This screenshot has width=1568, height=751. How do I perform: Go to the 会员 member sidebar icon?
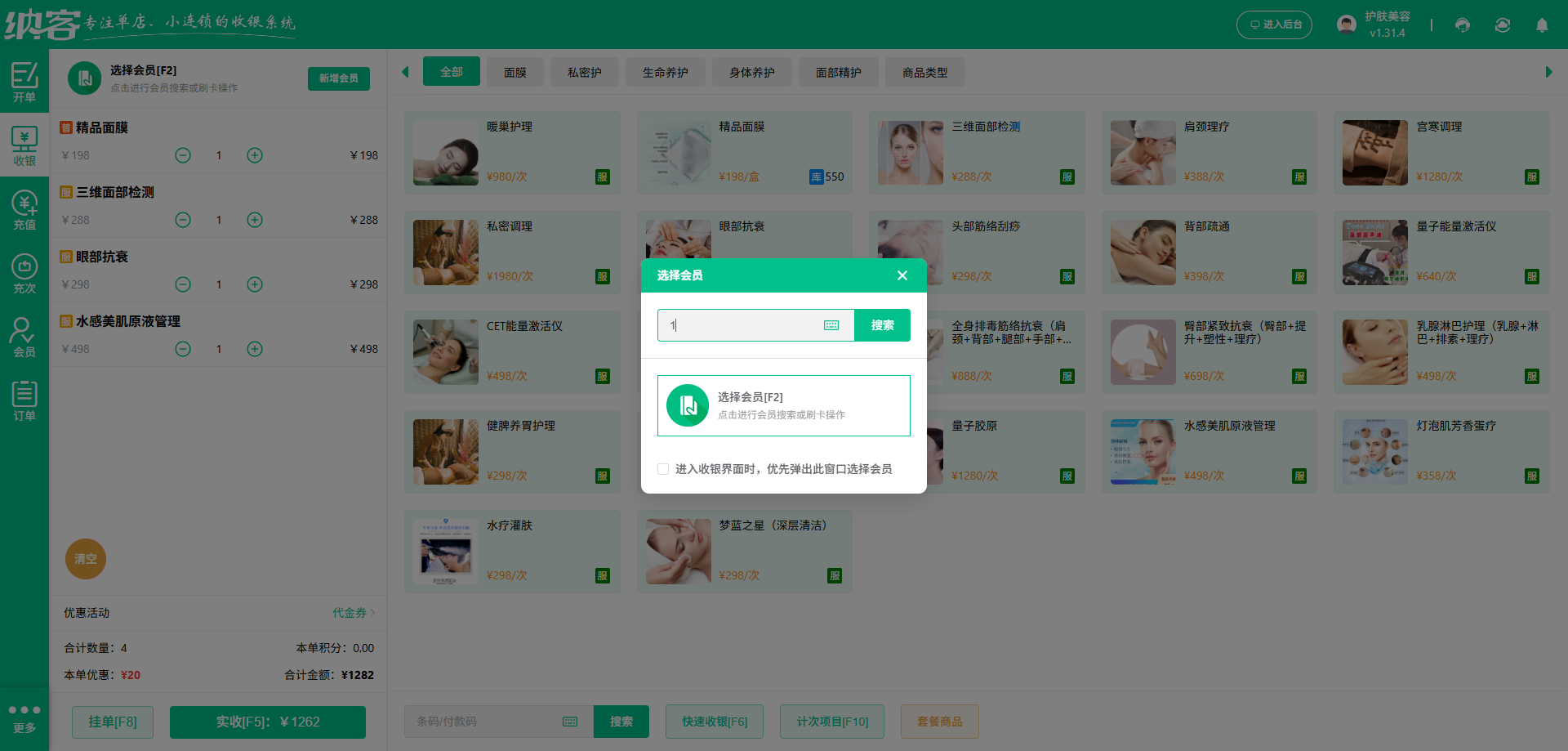point(24,338)
